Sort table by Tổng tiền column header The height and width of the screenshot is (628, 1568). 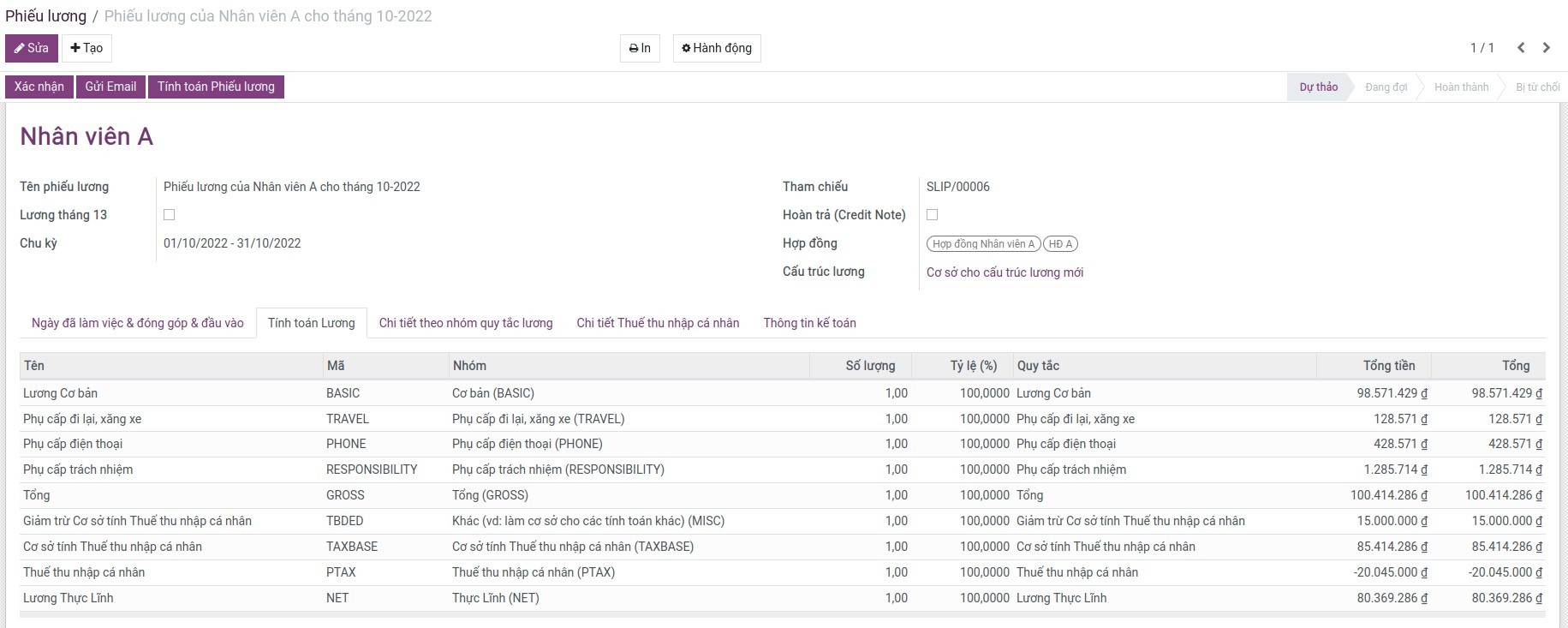tap(1388, 366)
